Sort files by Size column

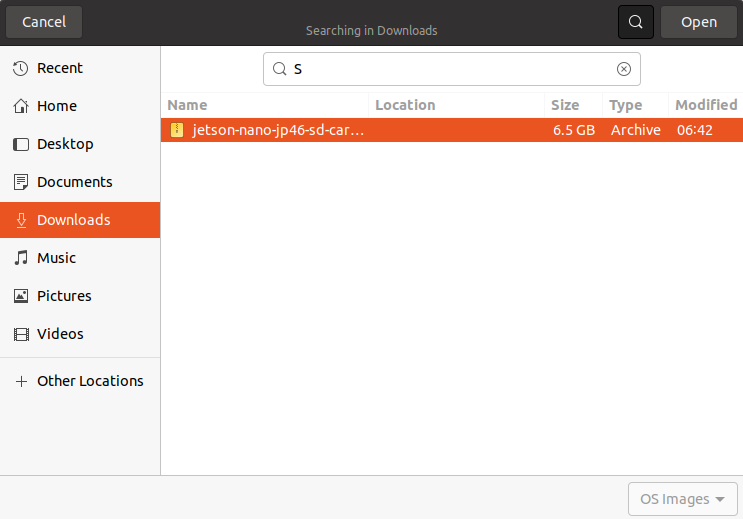click(x=565, y=105)
